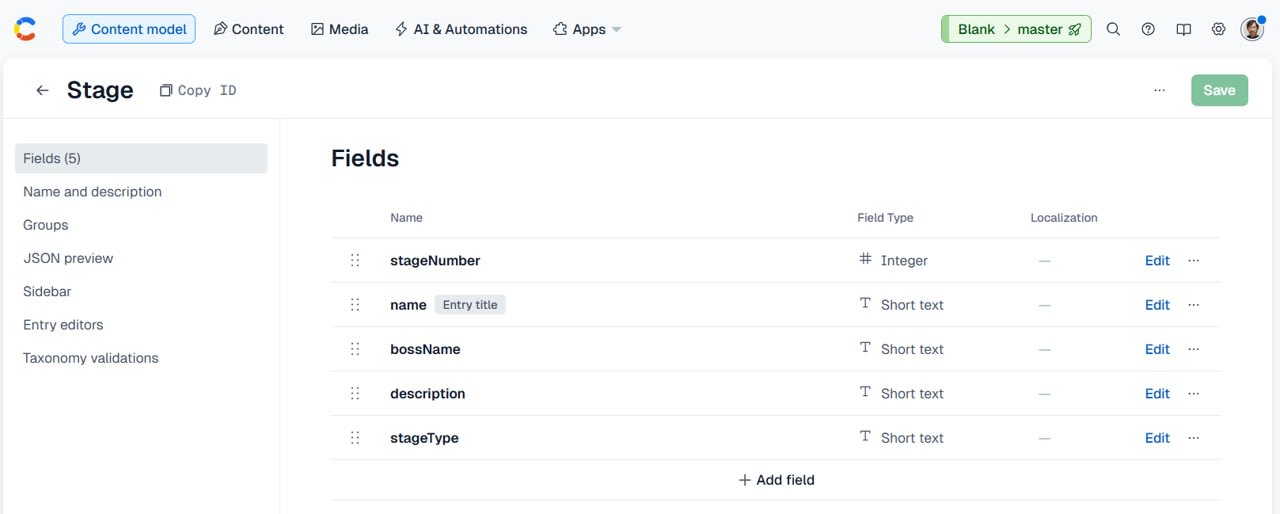
Task: Open more actions for name field
Action: (1193, 305)
